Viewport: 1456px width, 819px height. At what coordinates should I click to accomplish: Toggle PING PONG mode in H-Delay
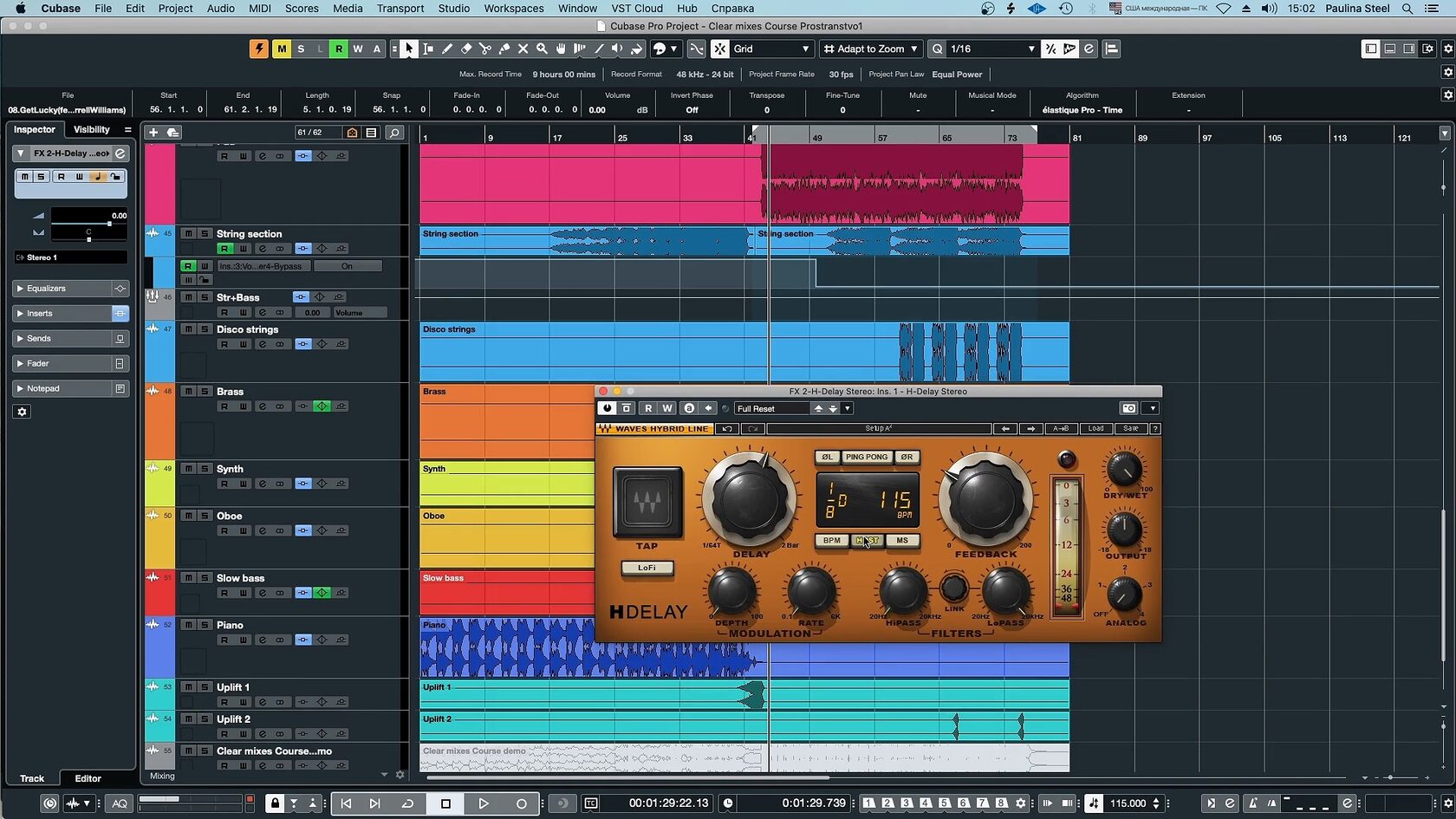tap(867, 457)
